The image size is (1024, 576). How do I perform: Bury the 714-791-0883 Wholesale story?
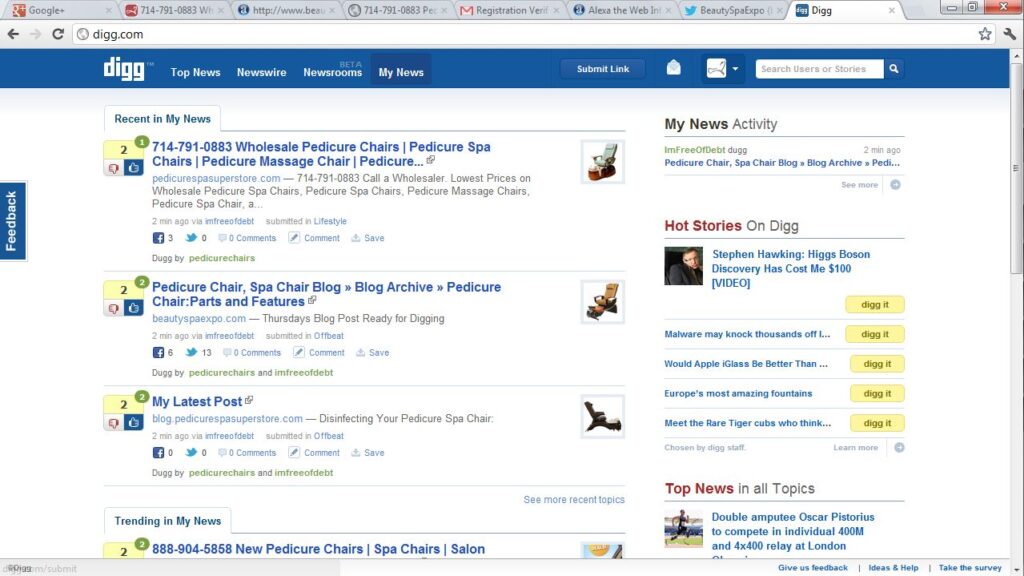[114, 168]
